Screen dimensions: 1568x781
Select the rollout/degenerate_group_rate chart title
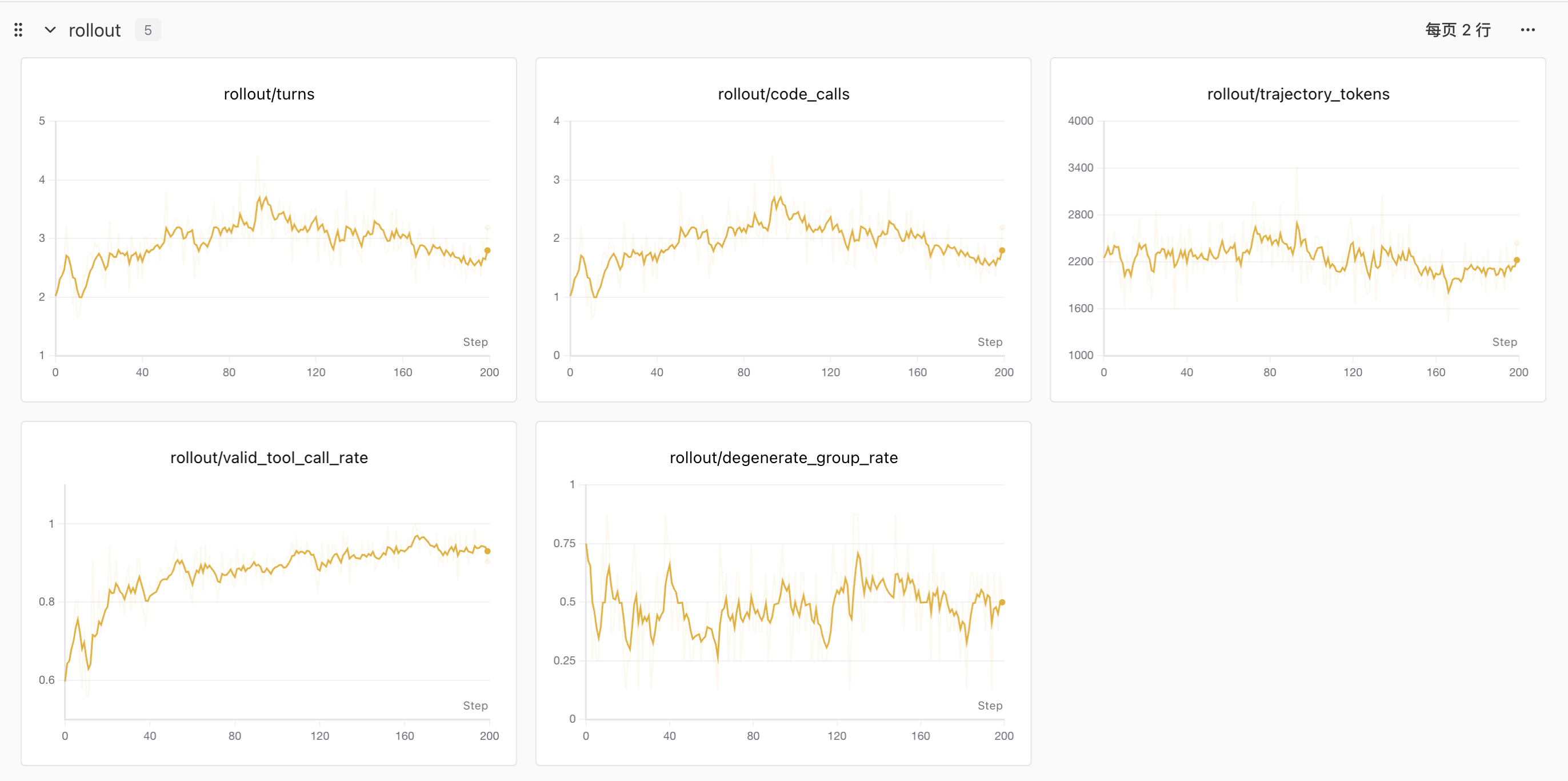(x=783, y=457)
